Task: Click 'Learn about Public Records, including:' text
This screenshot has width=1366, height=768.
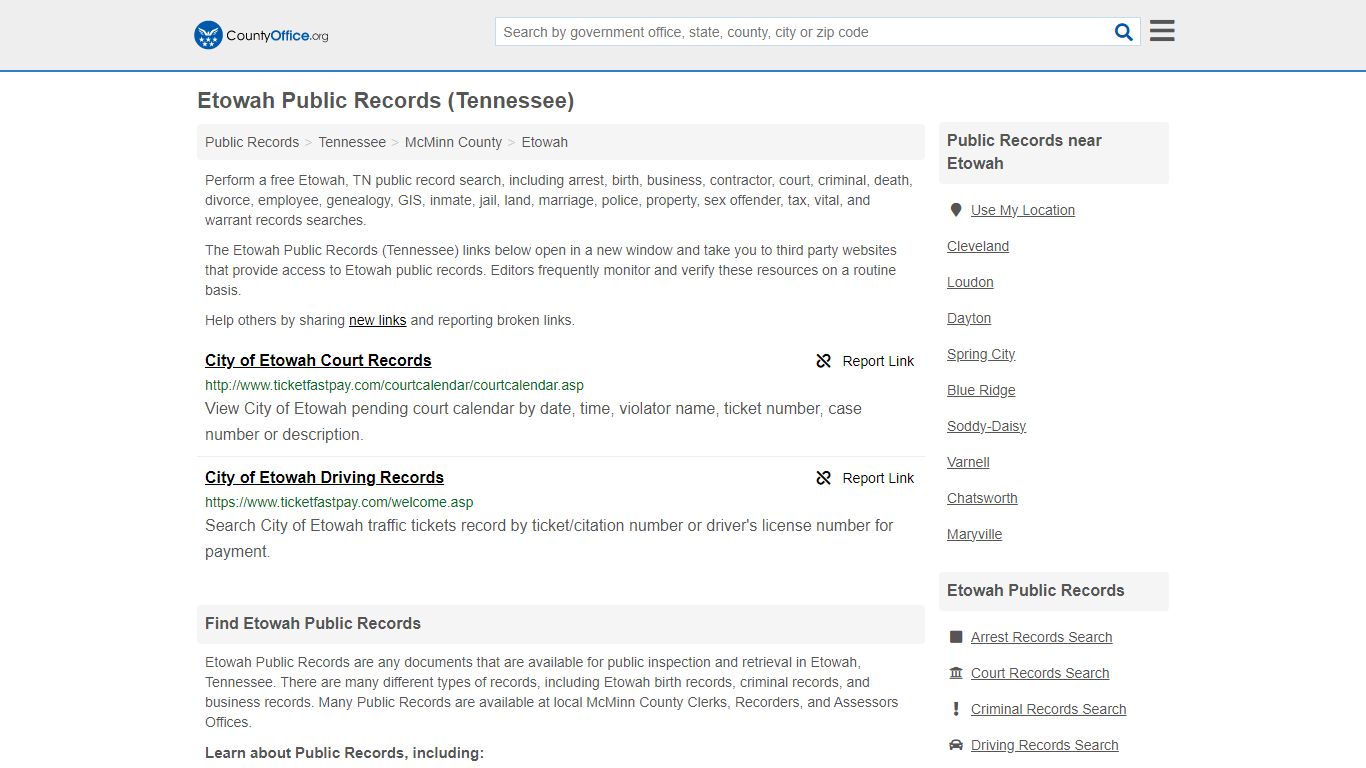Action: click(344, 753)
